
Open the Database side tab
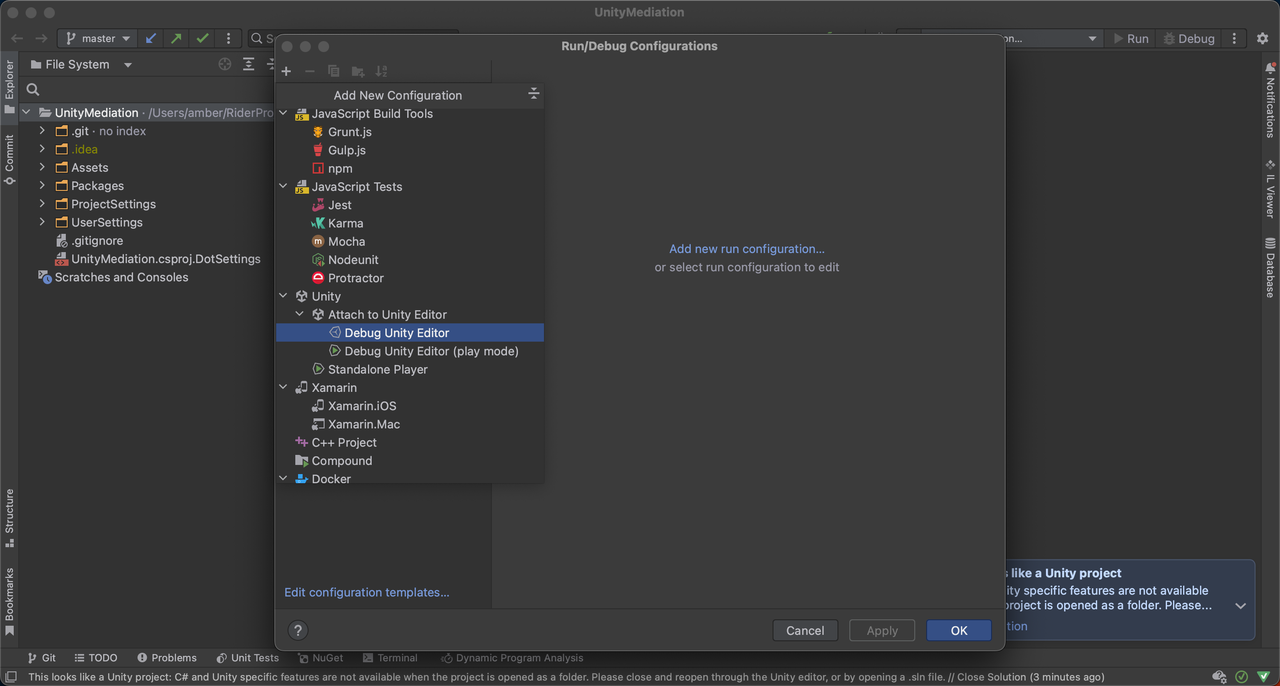click(x=1270, y=267)
